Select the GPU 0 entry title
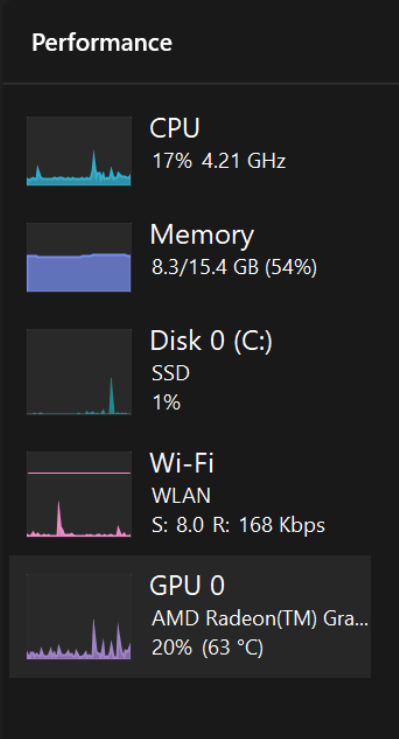 point(187,585)
